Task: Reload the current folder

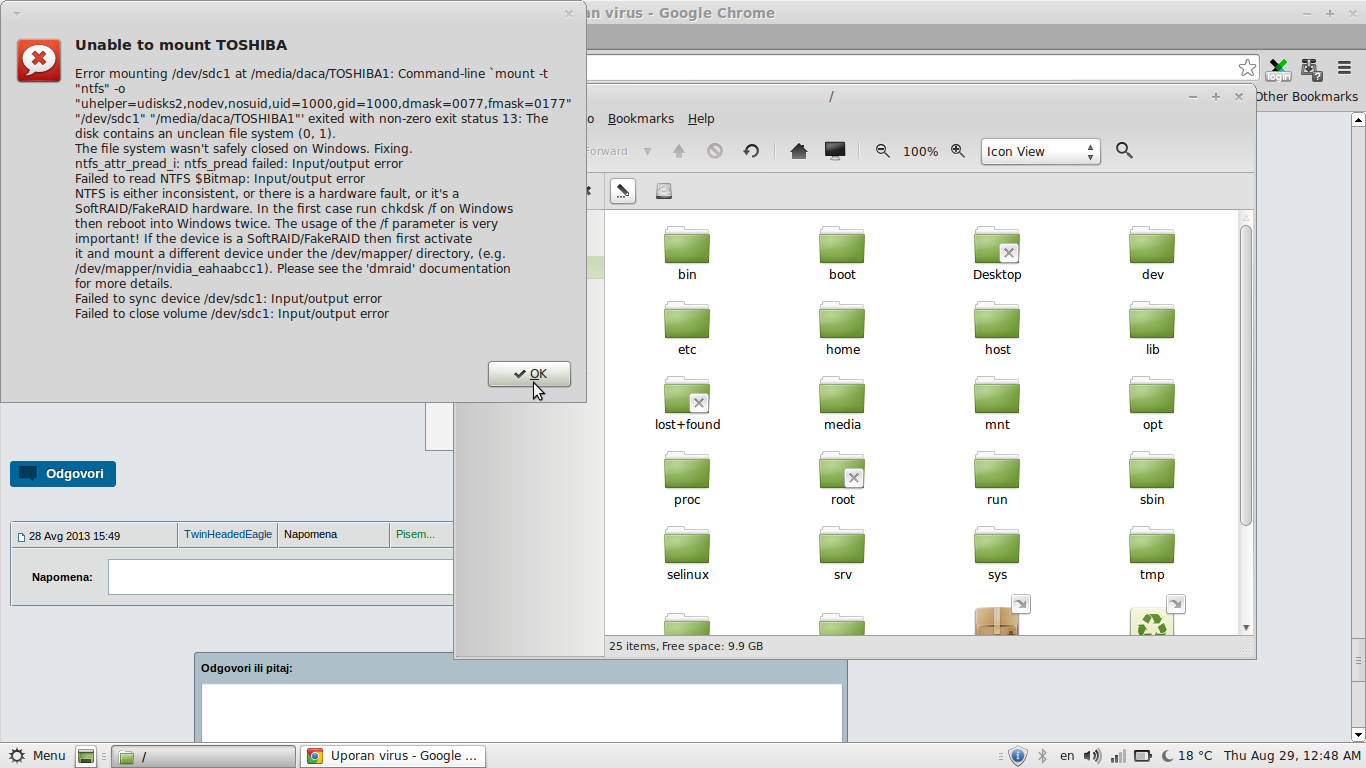Action: coord(751,151)
